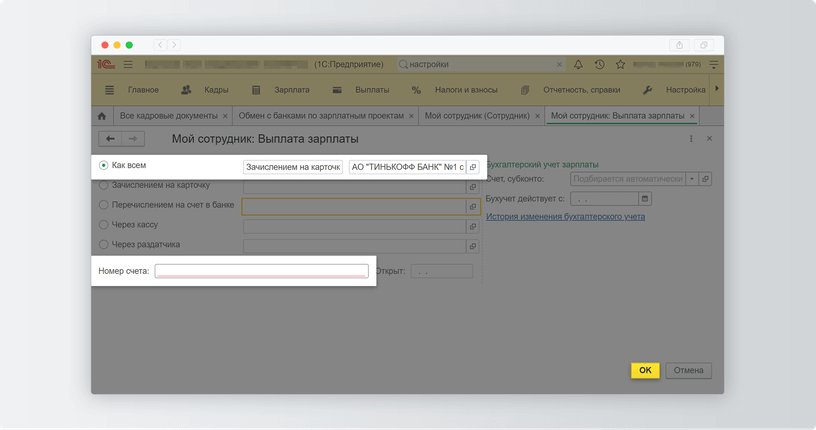The width and height of the screenshot is (816, 430).
Task: Go forward with the right arrow
Action: [x=133, y=139]
